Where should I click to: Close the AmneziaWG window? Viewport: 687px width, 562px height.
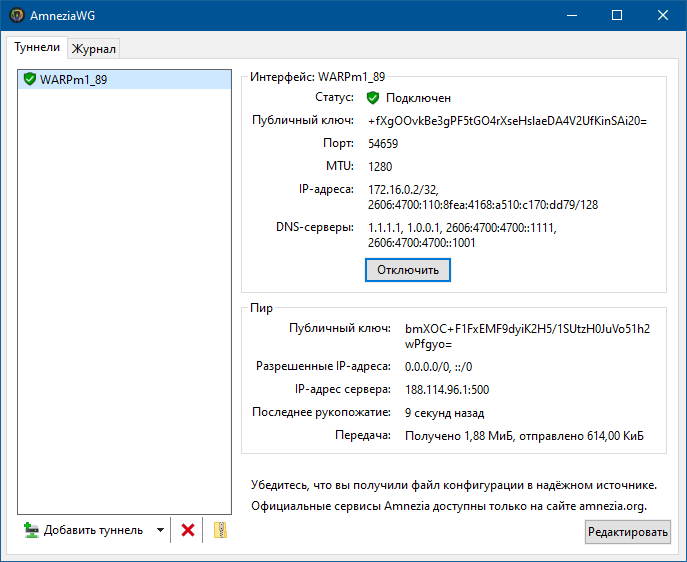[663, 16]
